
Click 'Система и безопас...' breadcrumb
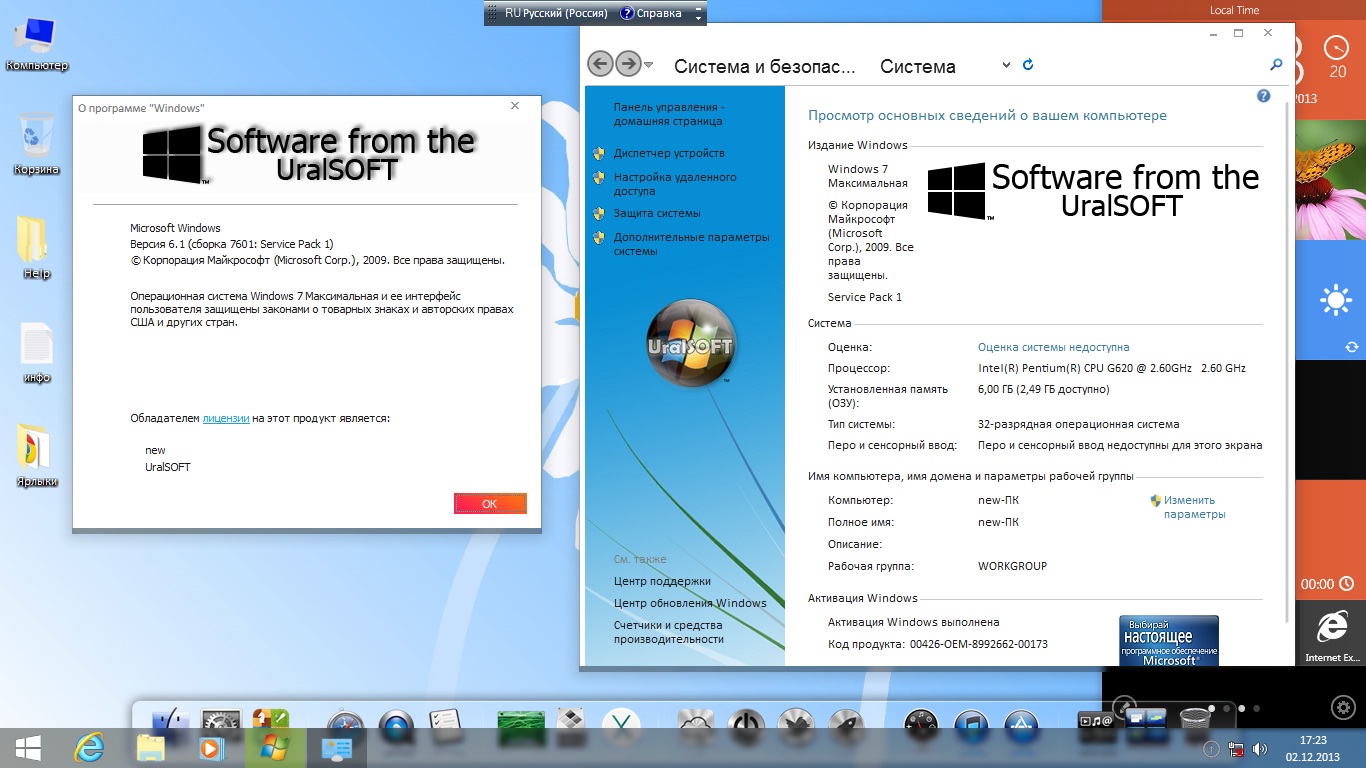coord(765,67)
